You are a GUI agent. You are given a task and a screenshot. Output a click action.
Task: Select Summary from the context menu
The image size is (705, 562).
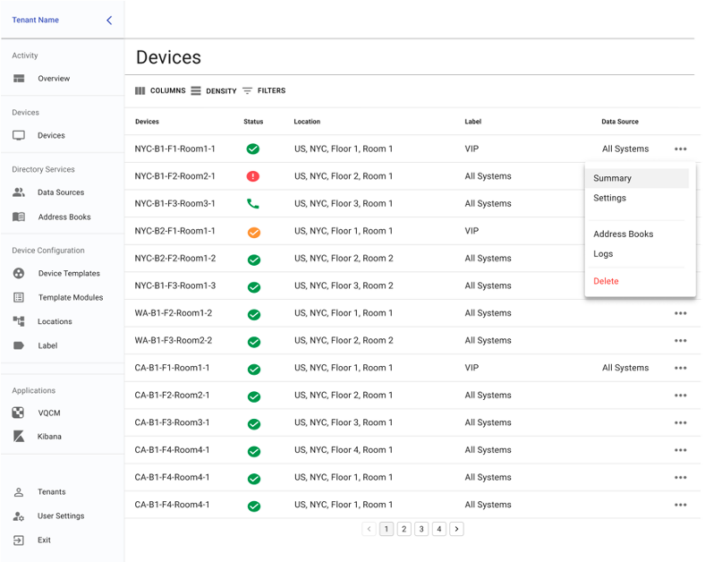612,178
